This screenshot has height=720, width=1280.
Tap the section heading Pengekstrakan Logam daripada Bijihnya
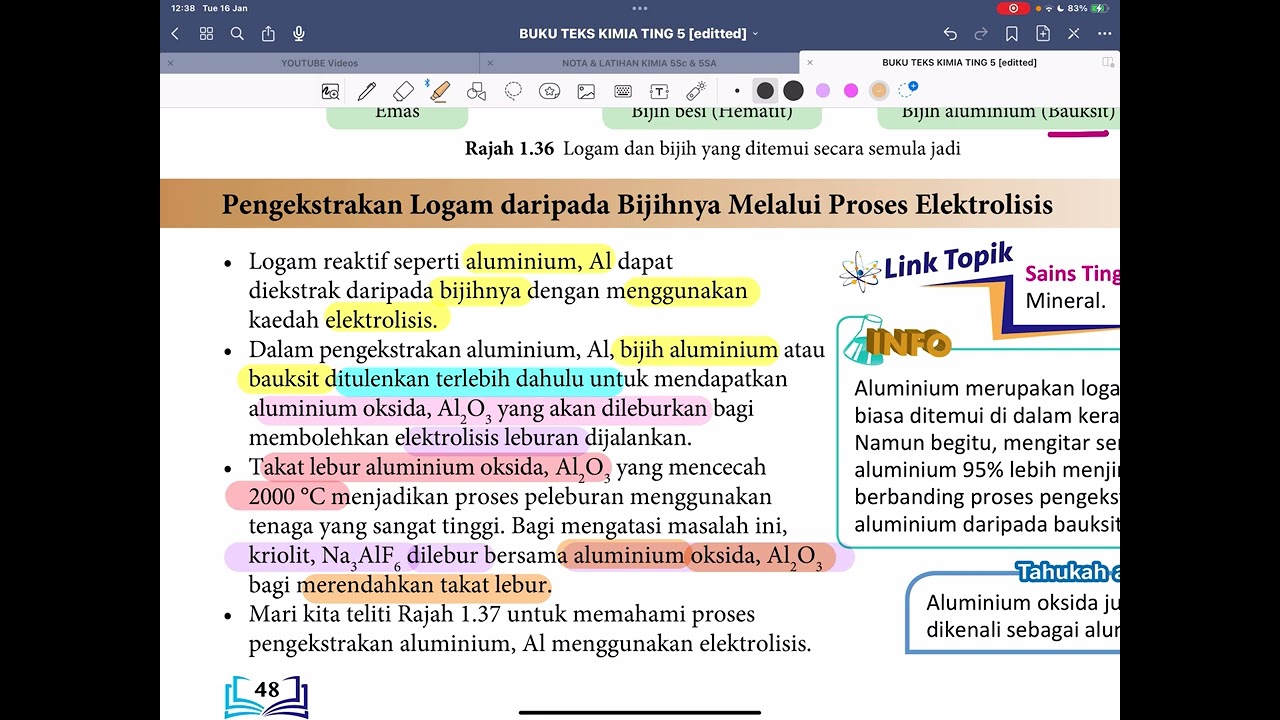click(637, 205)
